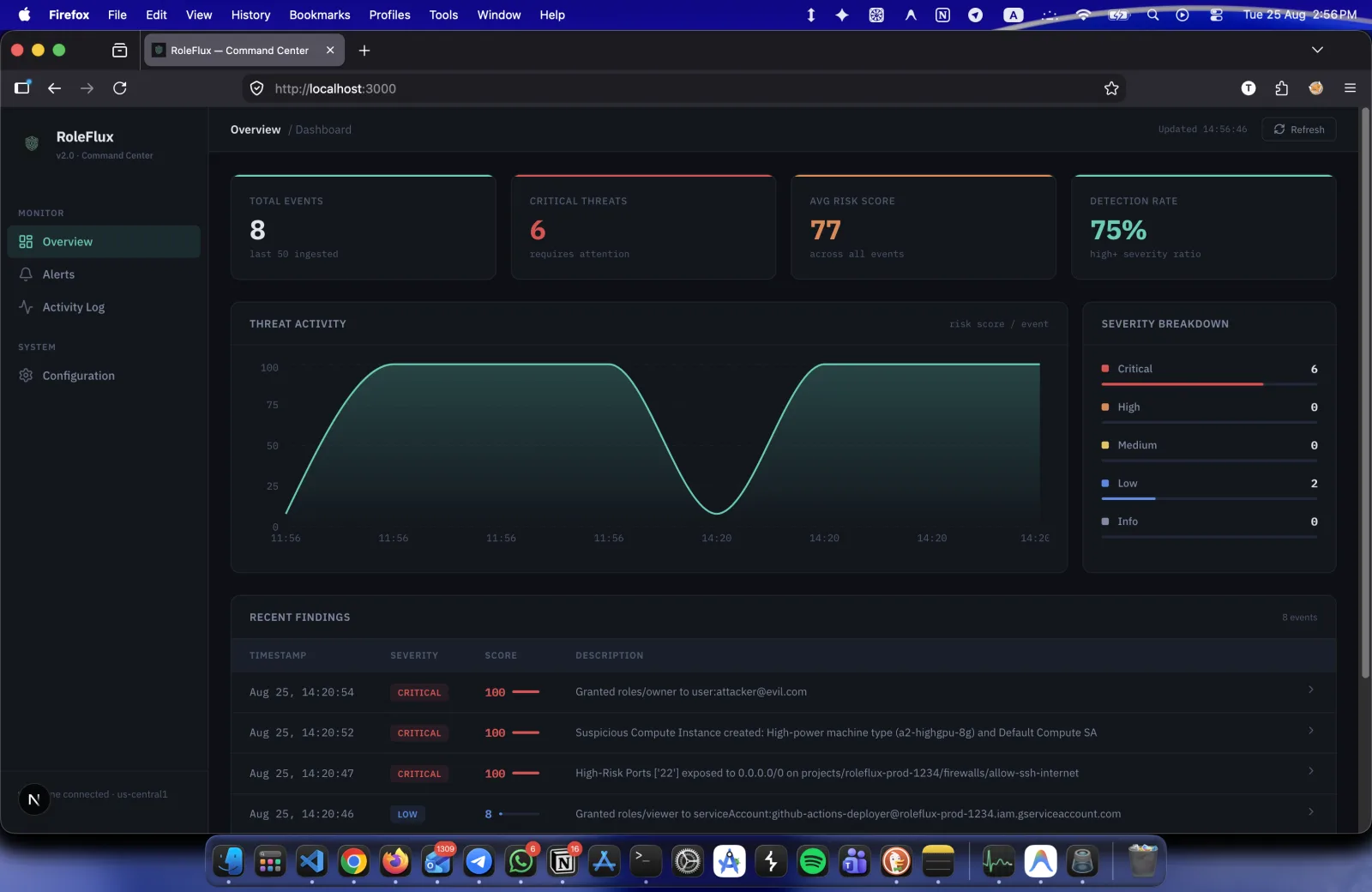The height and width of the screenshot is (892, 1372).
Task: Click the N avatar button
Action: pyautogui.click(x=34, y=799)
